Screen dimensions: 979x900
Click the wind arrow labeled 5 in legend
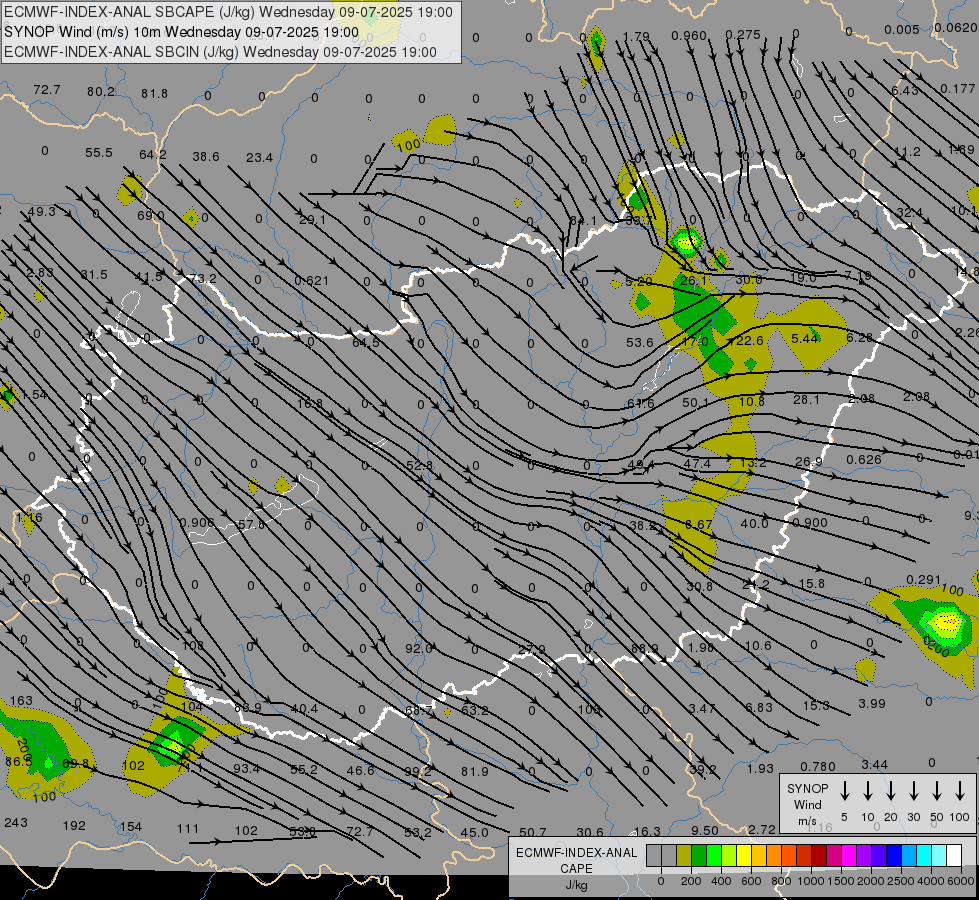[845, 791]
